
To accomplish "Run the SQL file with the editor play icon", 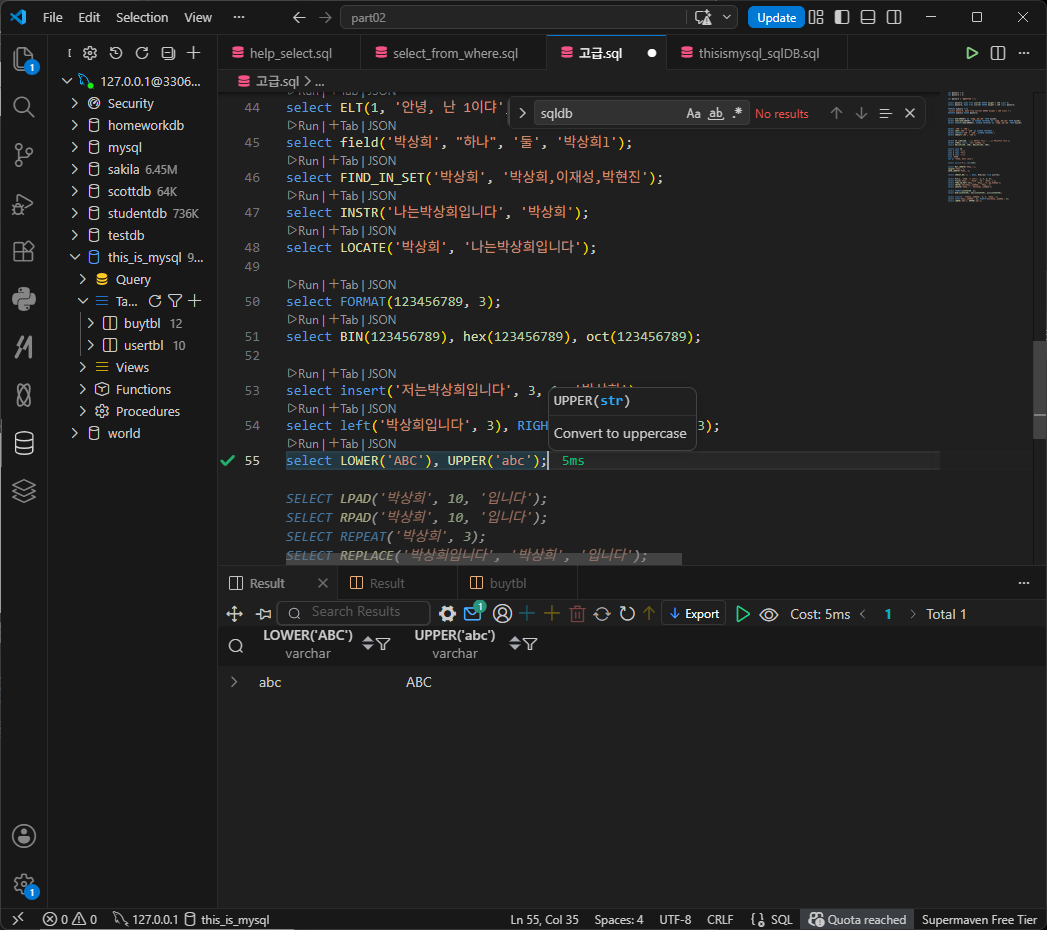I will 972,53.
